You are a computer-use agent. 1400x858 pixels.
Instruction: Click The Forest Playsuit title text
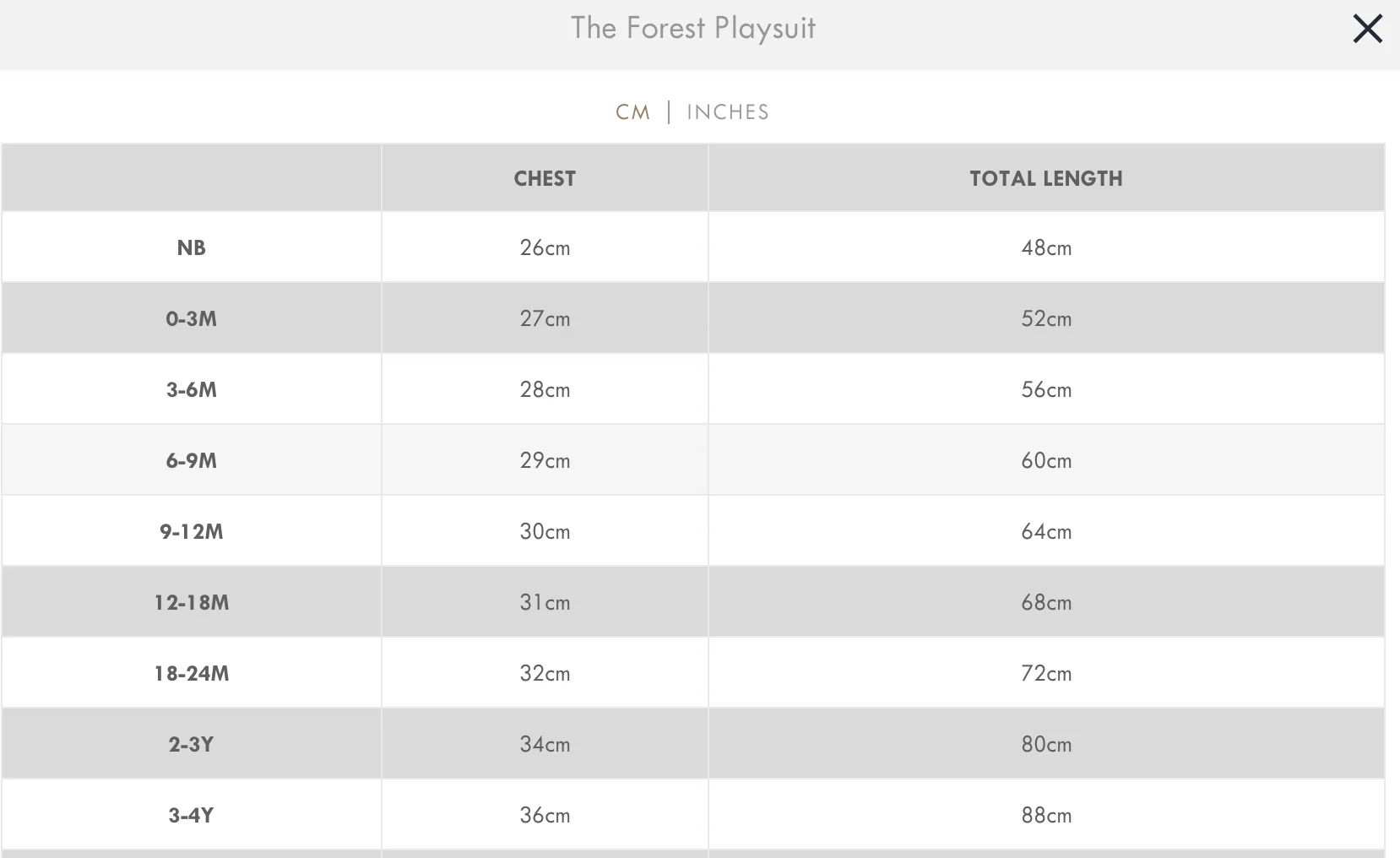pos(692,29)
